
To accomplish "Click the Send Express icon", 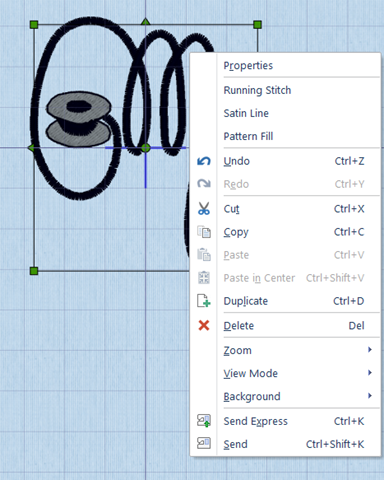I will [x=204, y=421].
